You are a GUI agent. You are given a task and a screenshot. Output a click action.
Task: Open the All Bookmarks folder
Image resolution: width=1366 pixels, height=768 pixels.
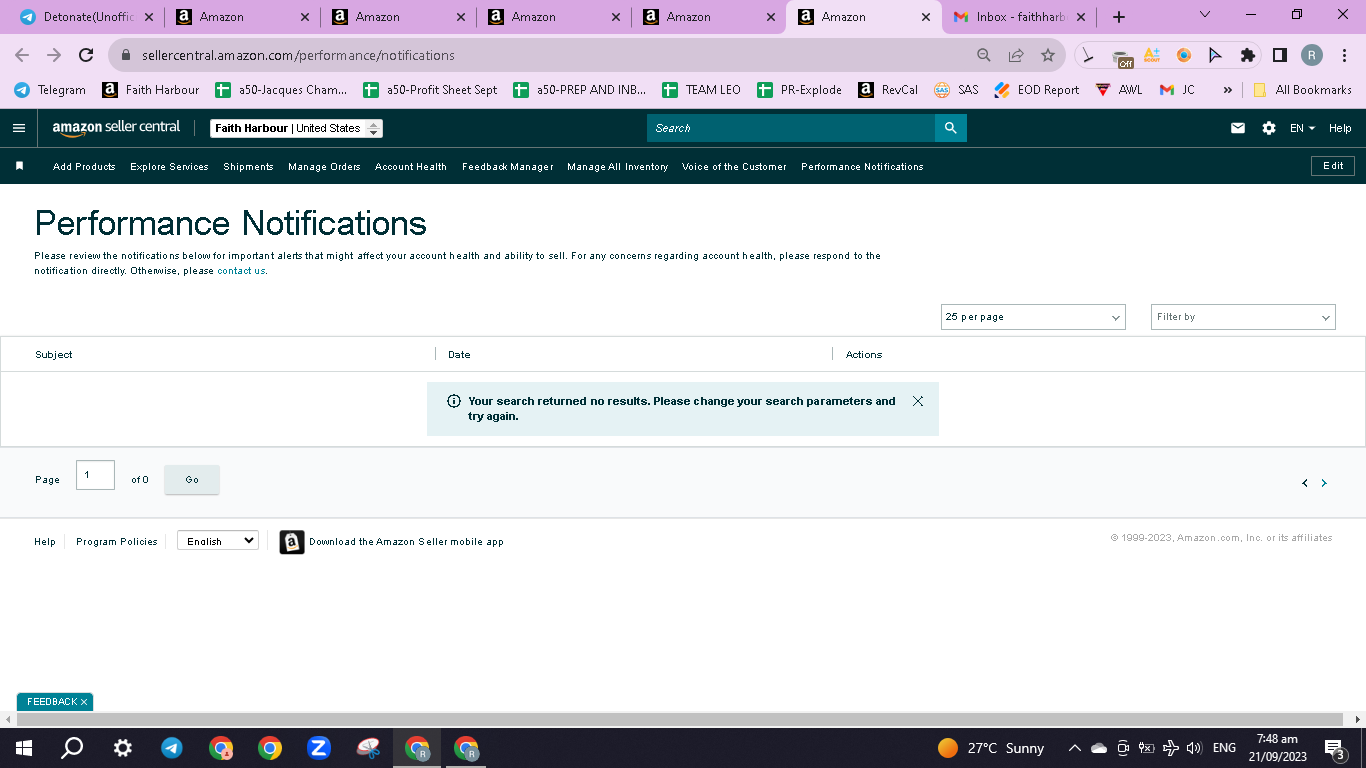coord(1302,90)
